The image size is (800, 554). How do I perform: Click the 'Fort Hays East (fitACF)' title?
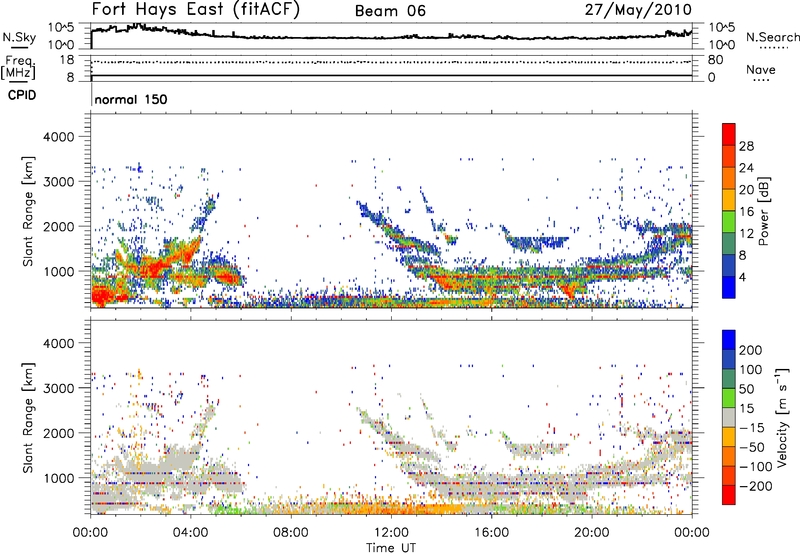[196, 10]
